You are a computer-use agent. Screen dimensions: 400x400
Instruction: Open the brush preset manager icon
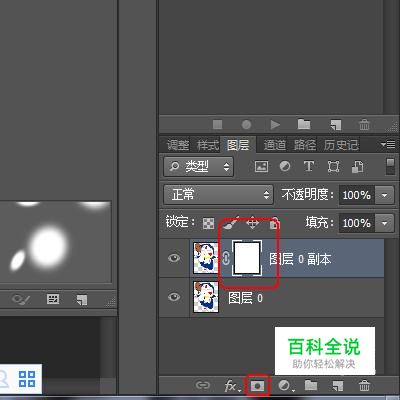(53, 299)
